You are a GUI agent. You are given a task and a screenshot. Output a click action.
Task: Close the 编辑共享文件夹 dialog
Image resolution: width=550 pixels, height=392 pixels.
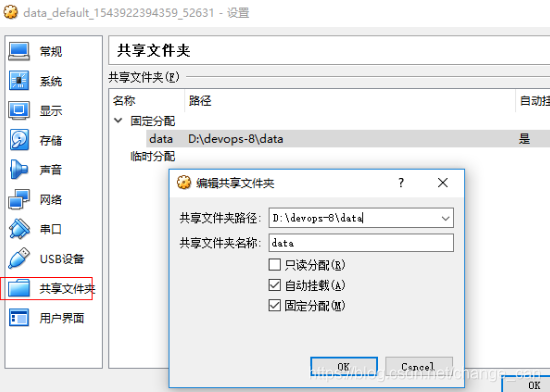[x=443, y=182]
